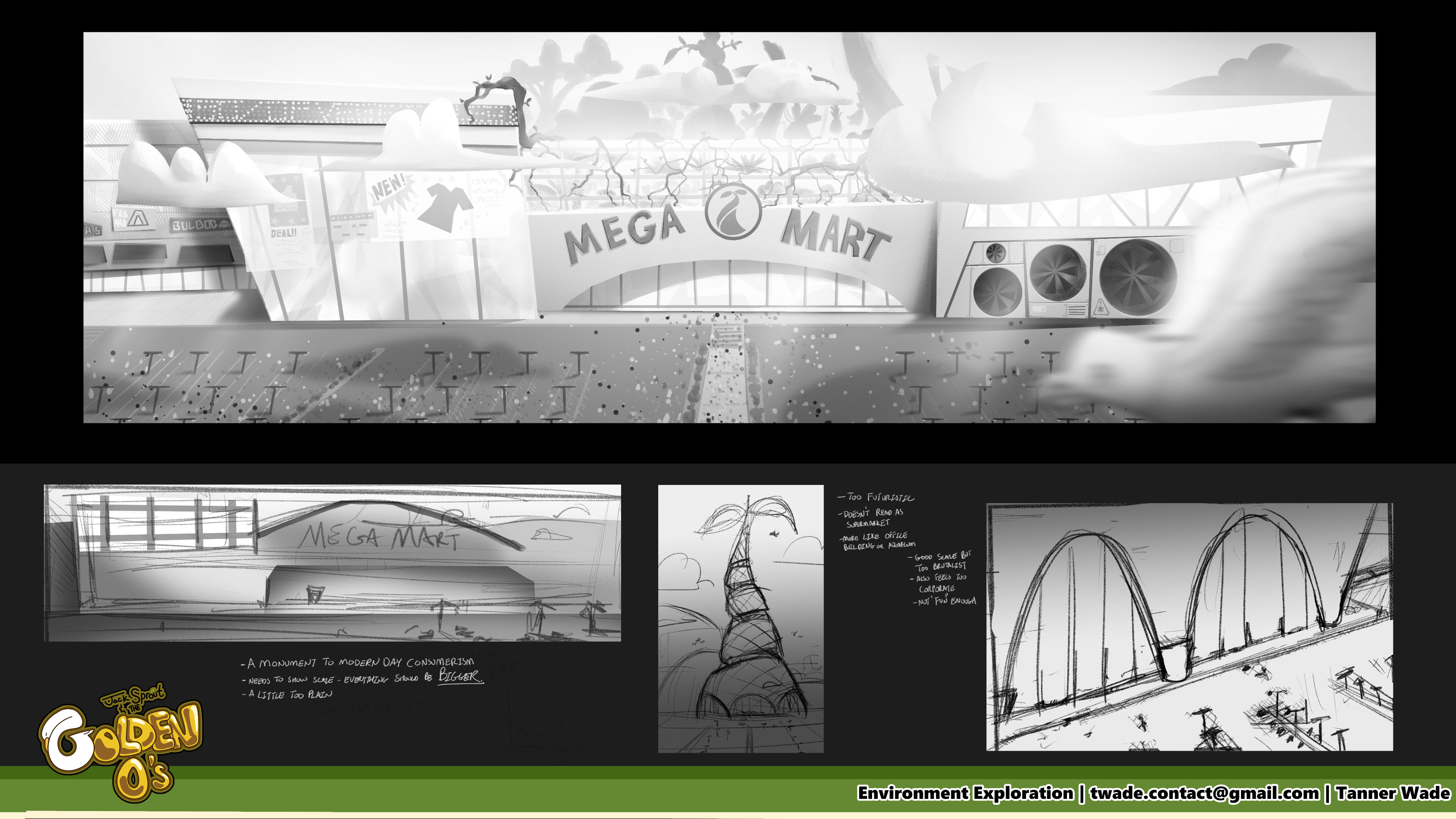The width and height of the screenshot is (1456, 819).
Task: Click the Golden O's logo
Action: pos(121,744)
